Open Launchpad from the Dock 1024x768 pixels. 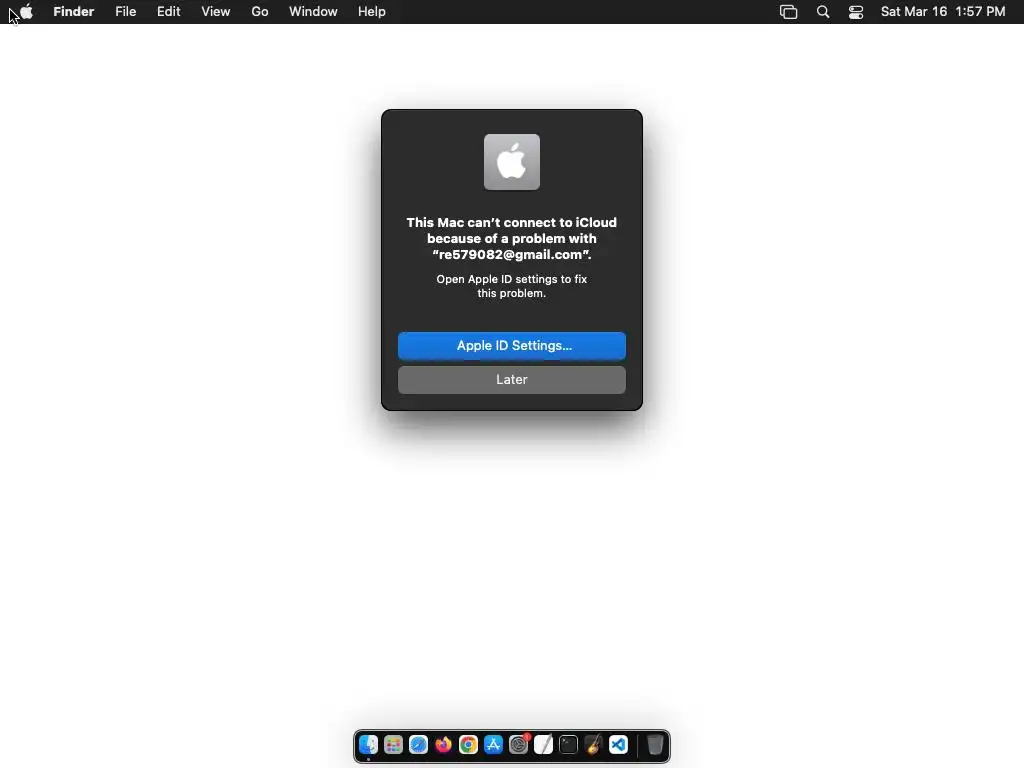point(393,744)
